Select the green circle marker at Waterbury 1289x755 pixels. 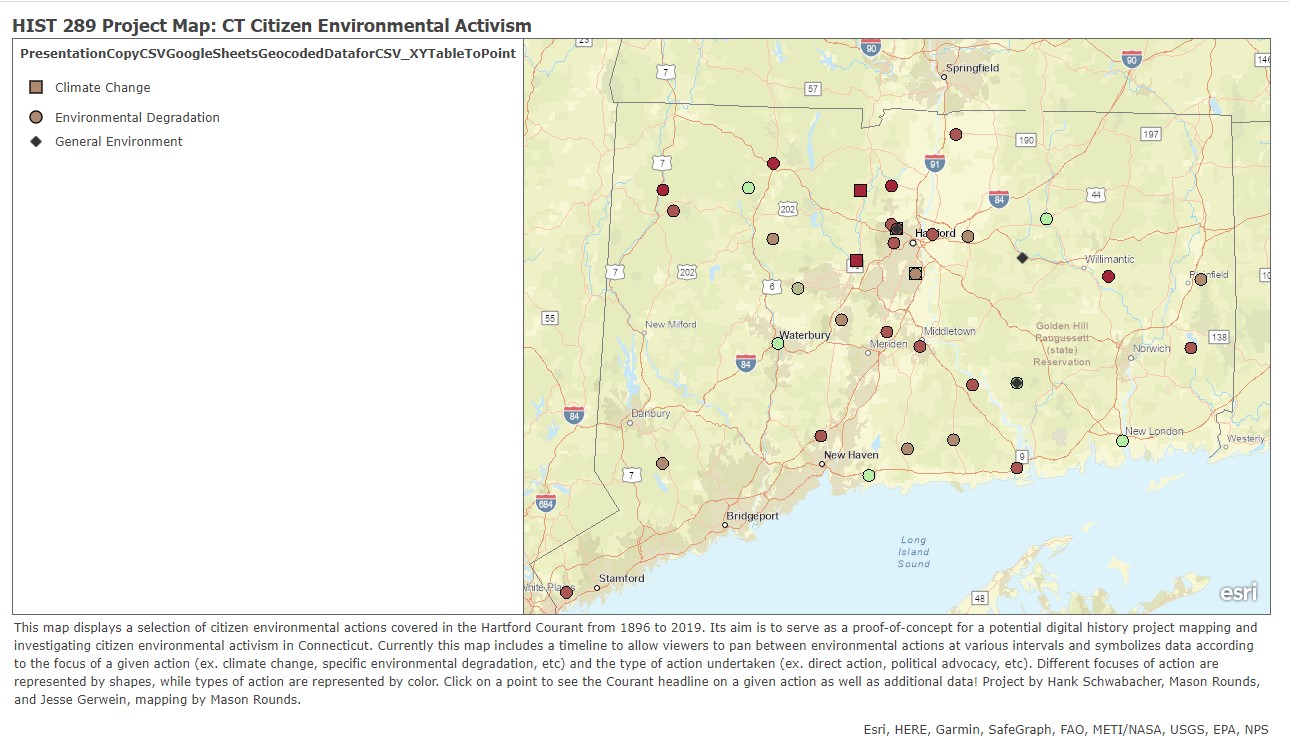point(778,343)
